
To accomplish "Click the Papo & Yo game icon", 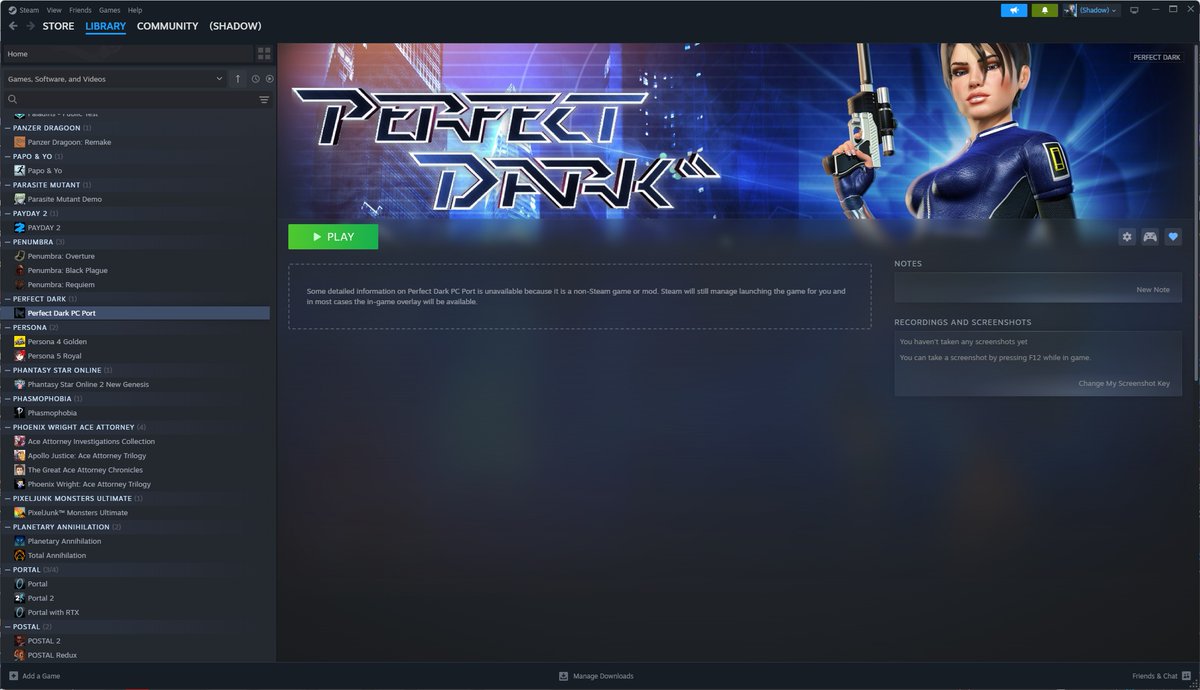I will click(20, 171).
